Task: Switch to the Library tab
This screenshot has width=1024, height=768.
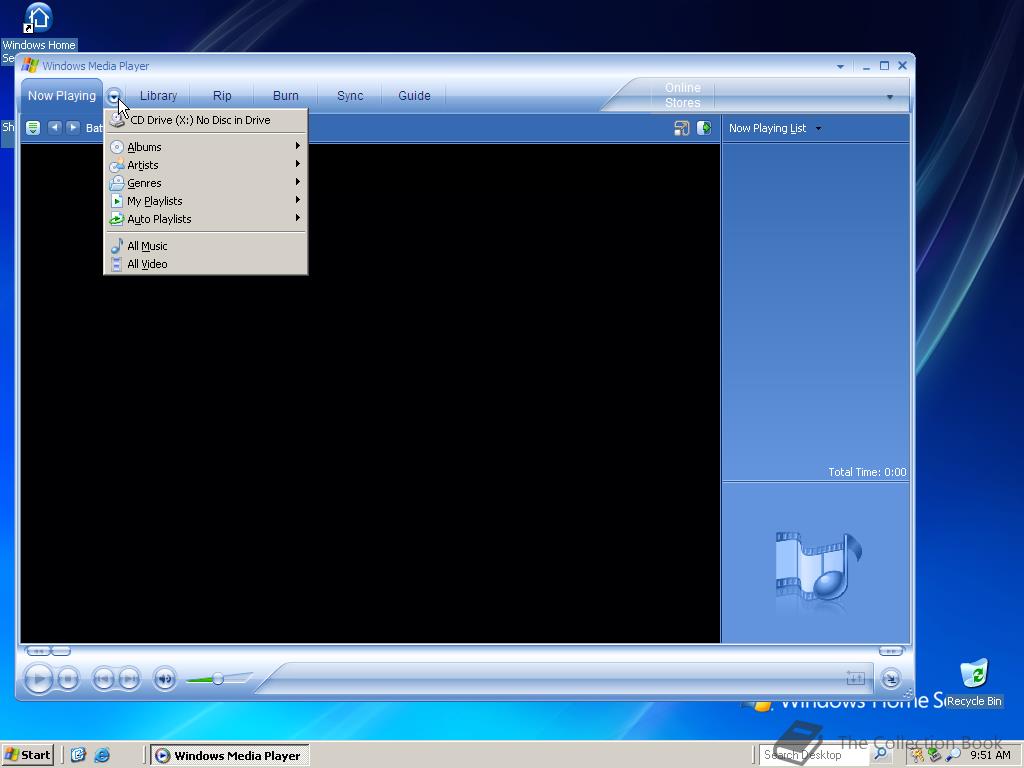Action: tap(158, 95)
